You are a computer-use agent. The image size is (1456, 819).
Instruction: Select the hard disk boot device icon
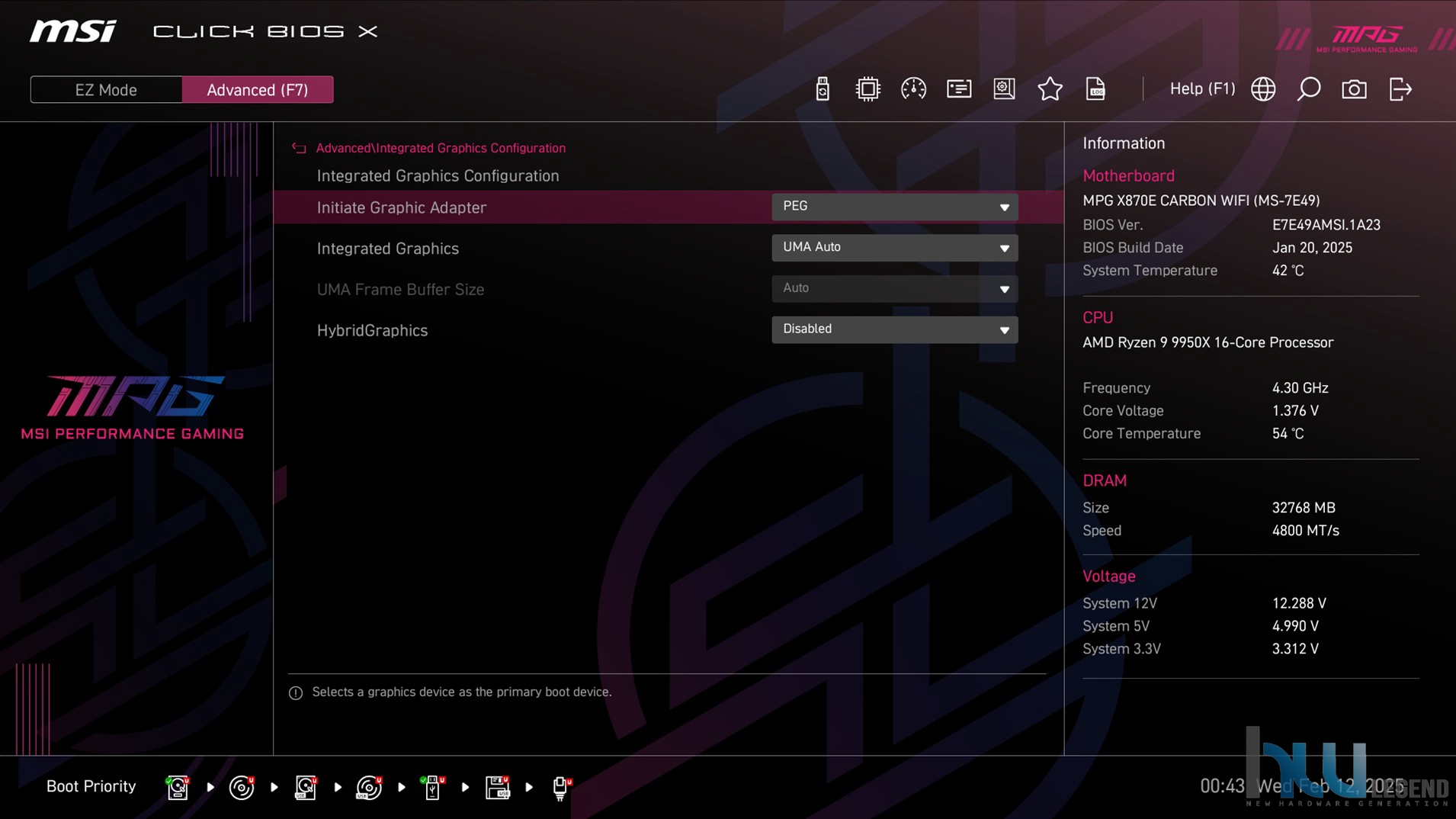coord(178,787)
